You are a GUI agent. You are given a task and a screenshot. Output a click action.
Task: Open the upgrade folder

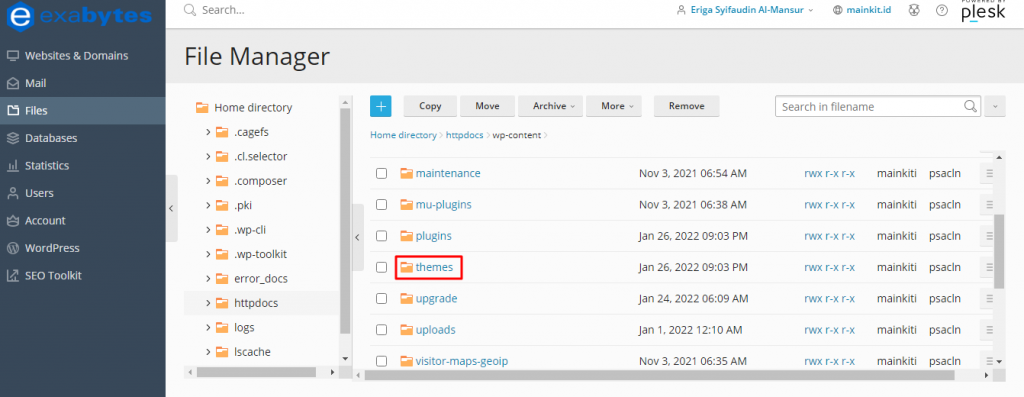tap(436, 298)
